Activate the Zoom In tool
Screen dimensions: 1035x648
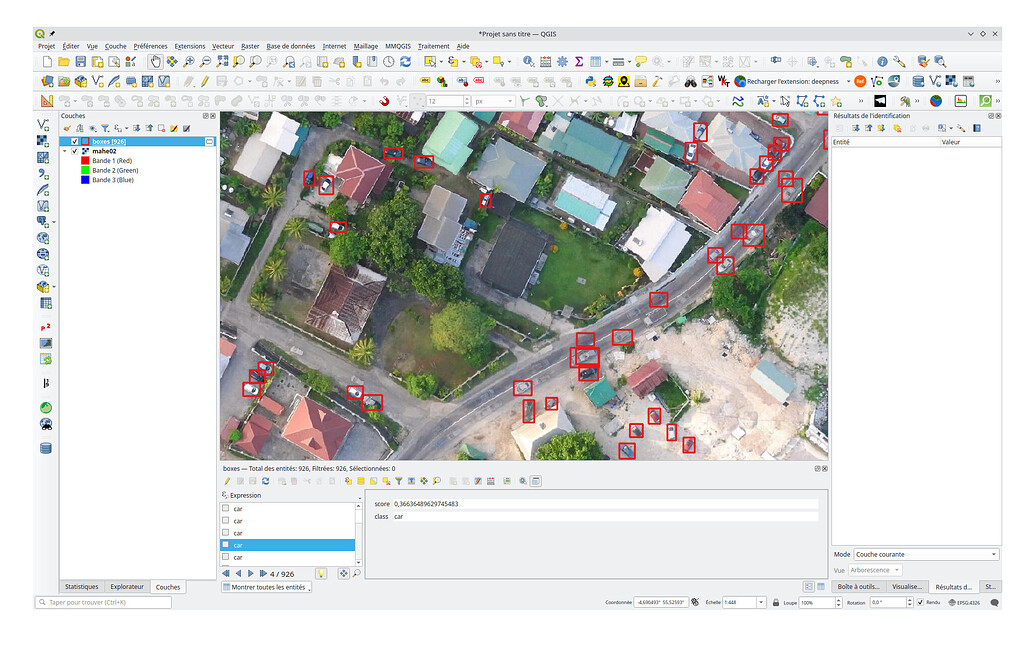click(x=190, y=62)
